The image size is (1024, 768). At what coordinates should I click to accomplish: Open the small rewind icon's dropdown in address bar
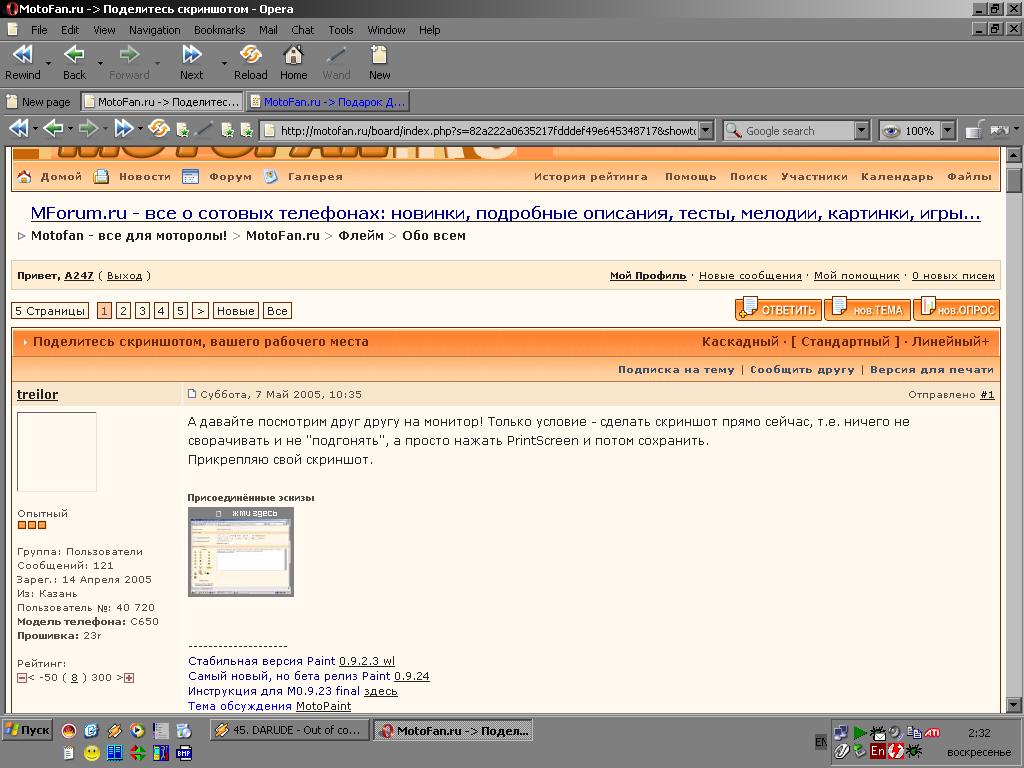pos(35,129)
